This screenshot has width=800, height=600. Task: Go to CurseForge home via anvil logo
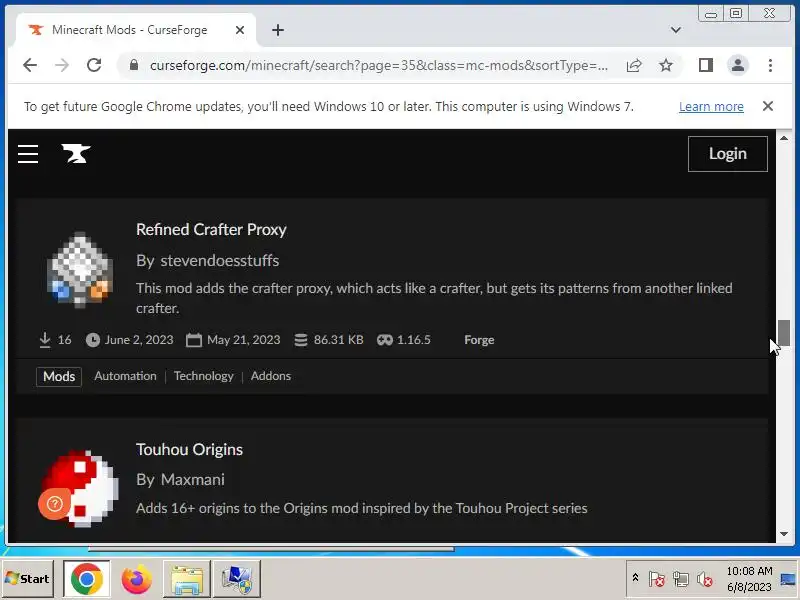tap(76, 154)
